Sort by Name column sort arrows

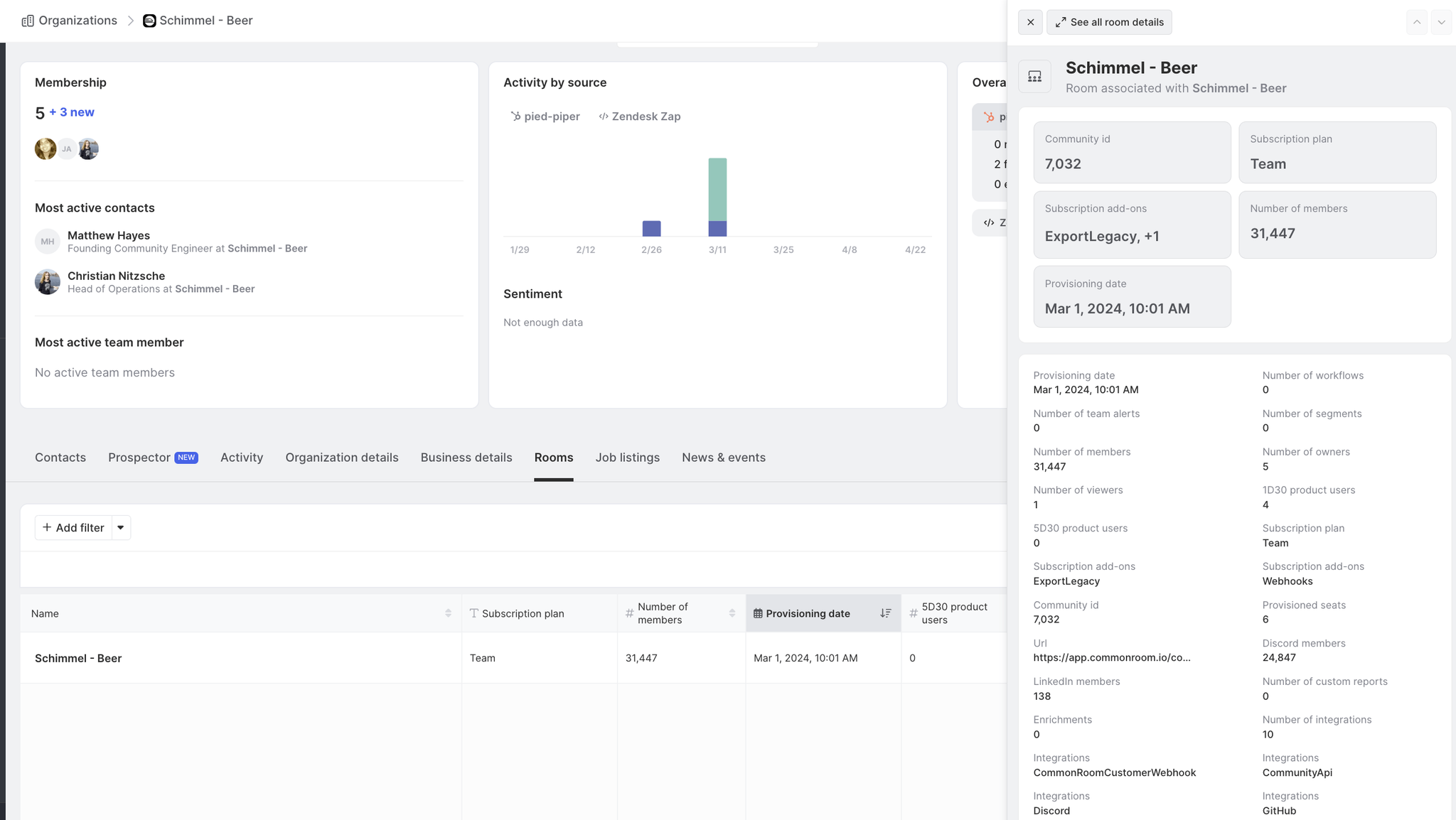[x=448, y=613]
